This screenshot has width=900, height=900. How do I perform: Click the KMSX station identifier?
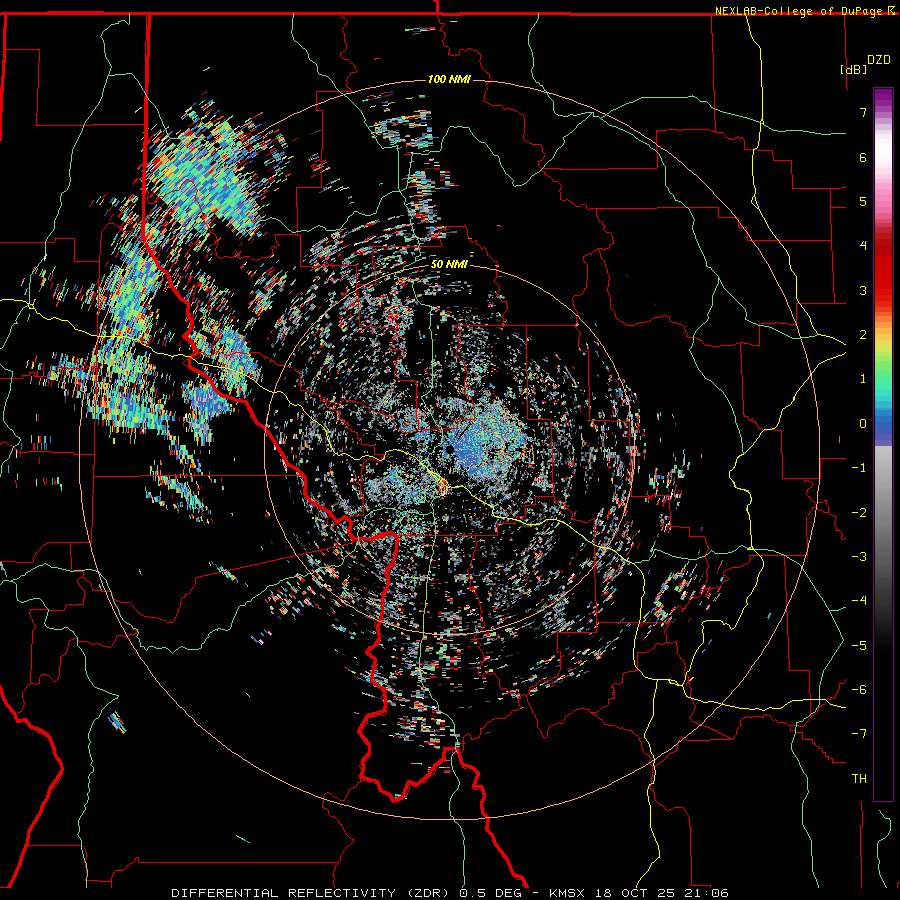(x=566, y=893)
